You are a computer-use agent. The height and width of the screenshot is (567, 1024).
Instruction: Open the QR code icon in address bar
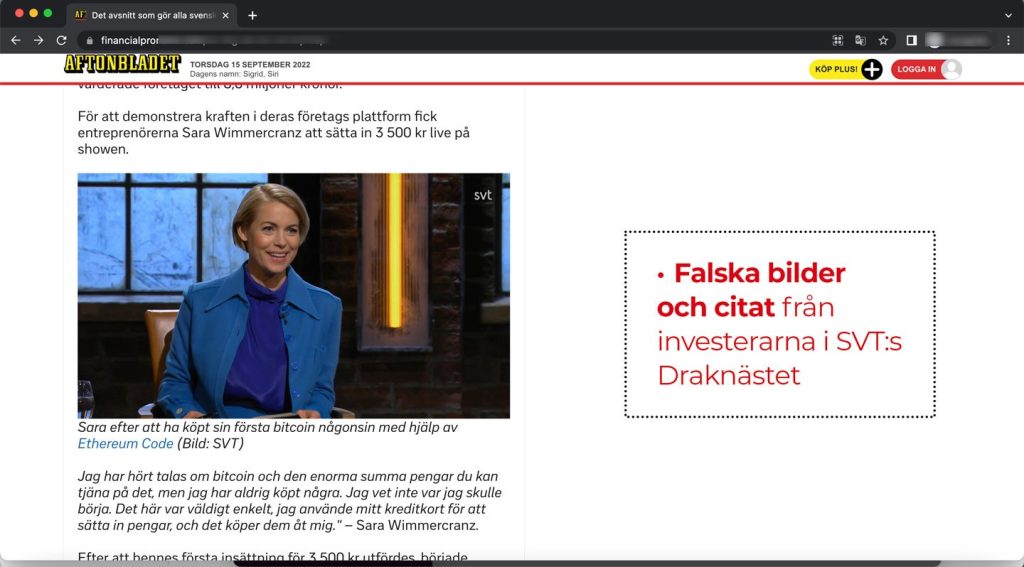click(838, 40)
